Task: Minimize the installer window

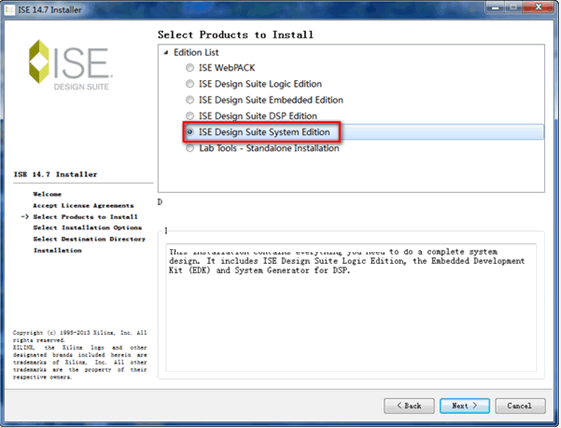Action: (496, 7)
